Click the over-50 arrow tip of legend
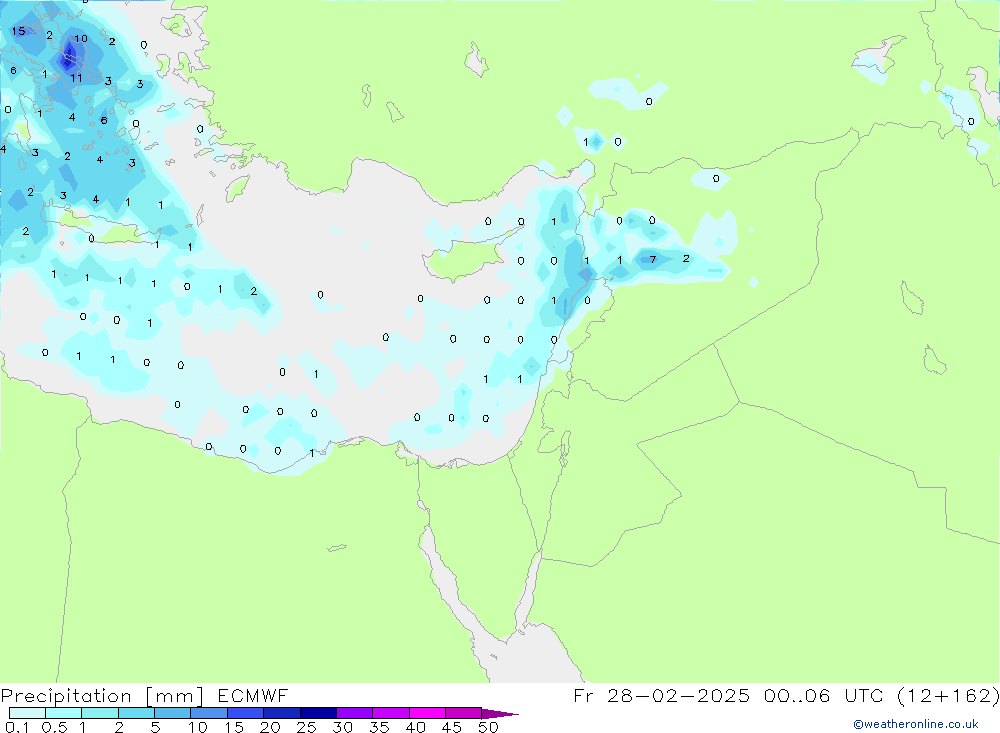 [x=500, y=713]
